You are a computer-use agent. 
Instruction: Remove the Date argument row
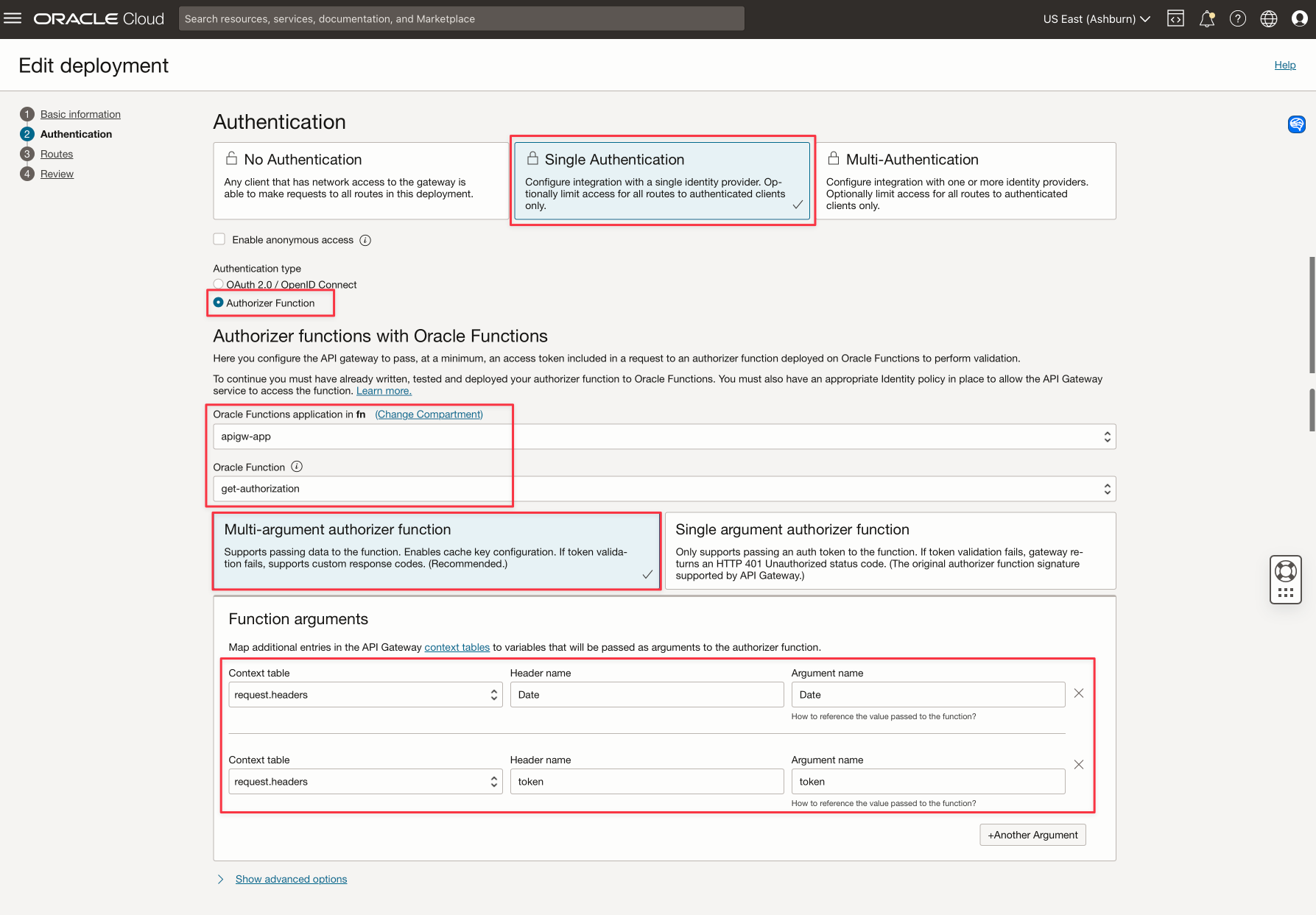pyautogui.click(x=1078, y=693)
